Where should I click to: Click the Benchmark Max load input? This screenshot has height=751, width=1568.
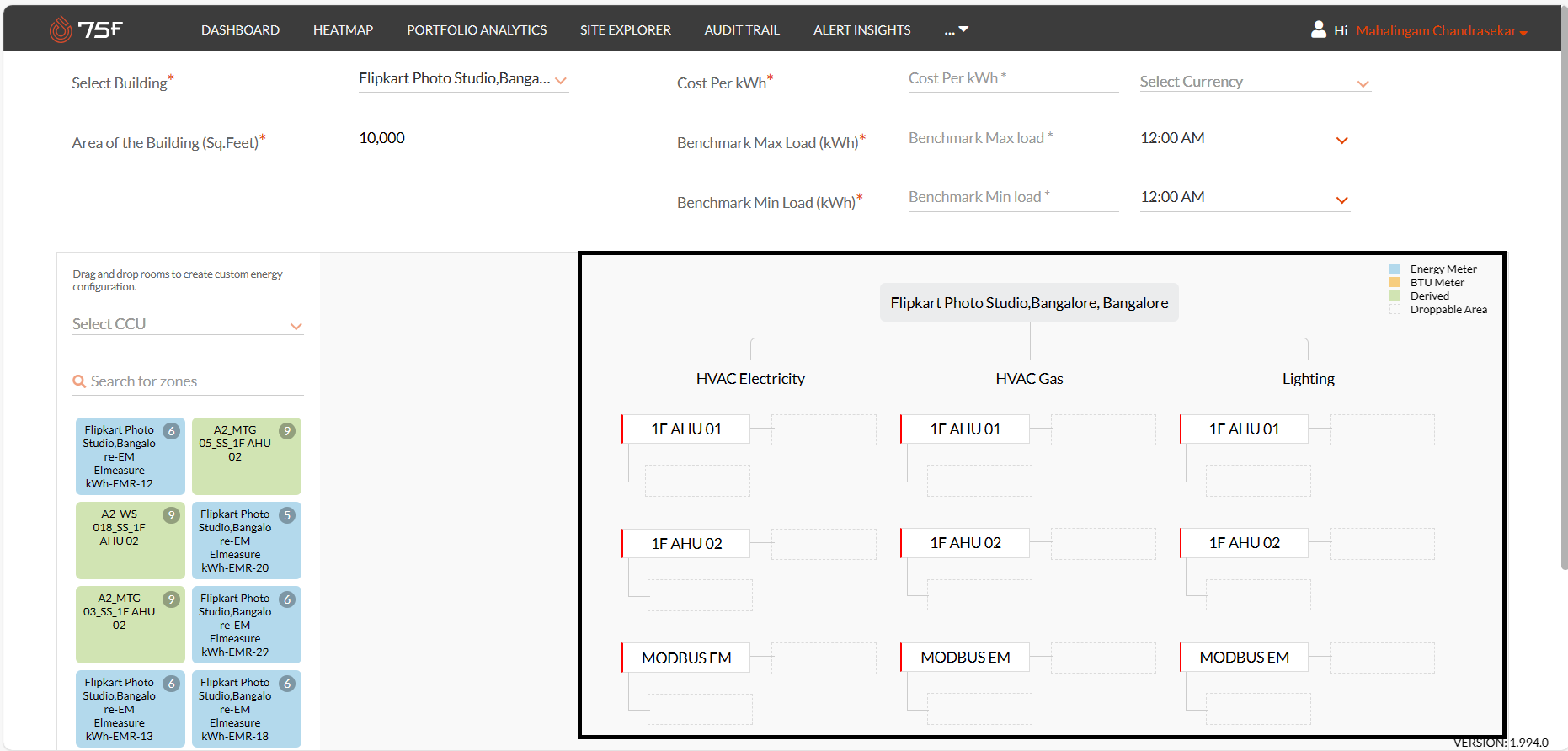click(x=1013, y=138)
